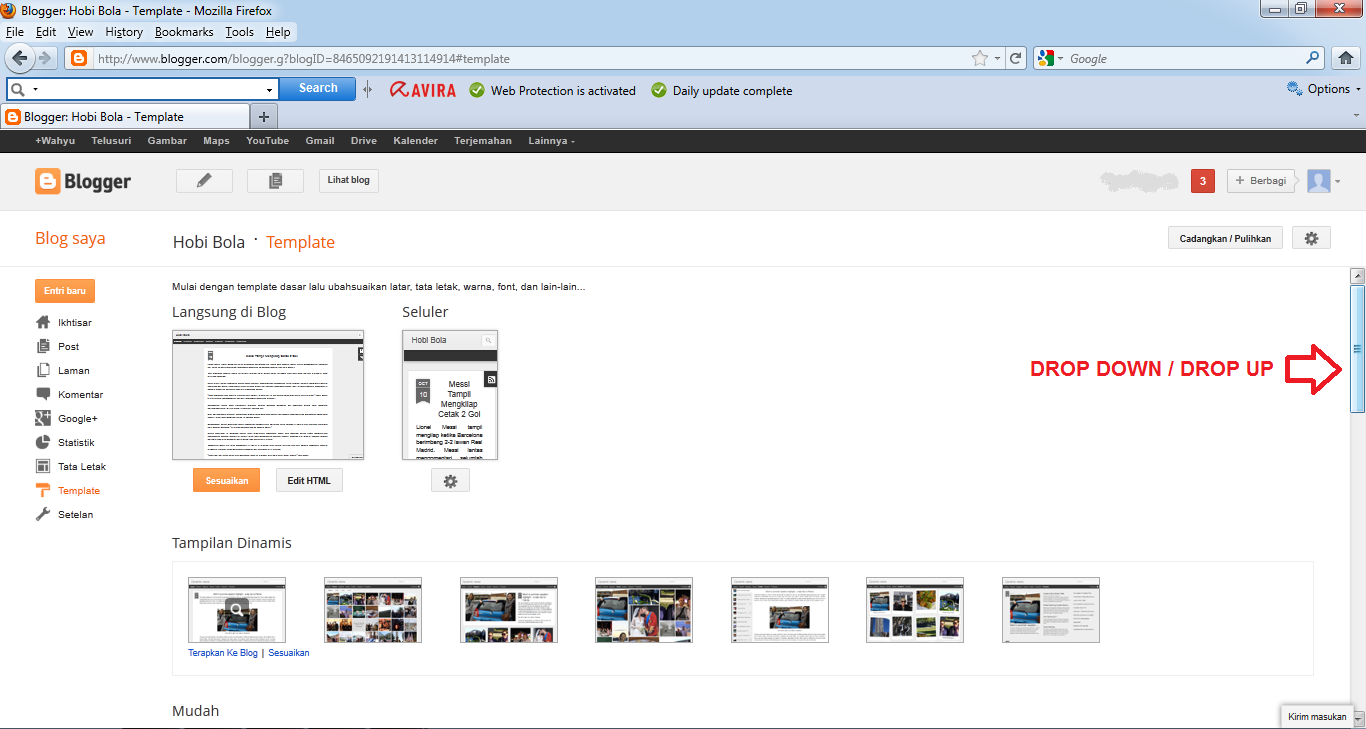Click the page vertical scrollbar thumb

pyautogui.click(x=1357, y=348)
